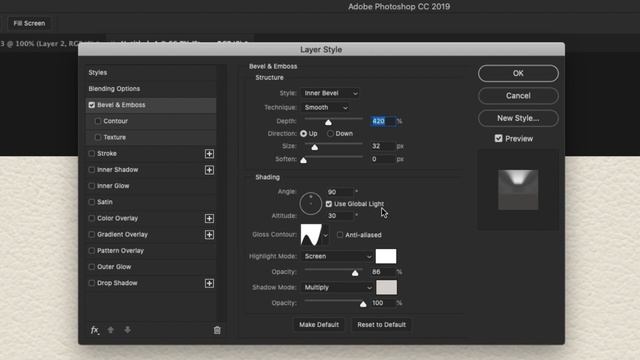Click the Soften slider handle

[x=303, y=160]
